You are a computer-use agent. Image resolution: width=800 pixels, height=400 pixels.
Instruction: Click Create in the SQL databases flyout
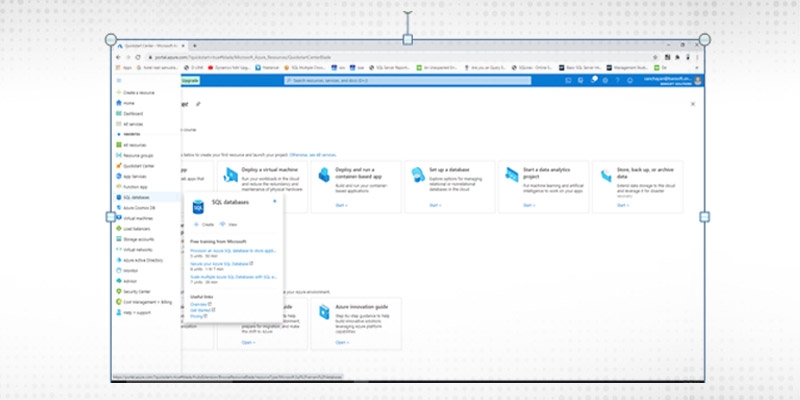[204, 224]
